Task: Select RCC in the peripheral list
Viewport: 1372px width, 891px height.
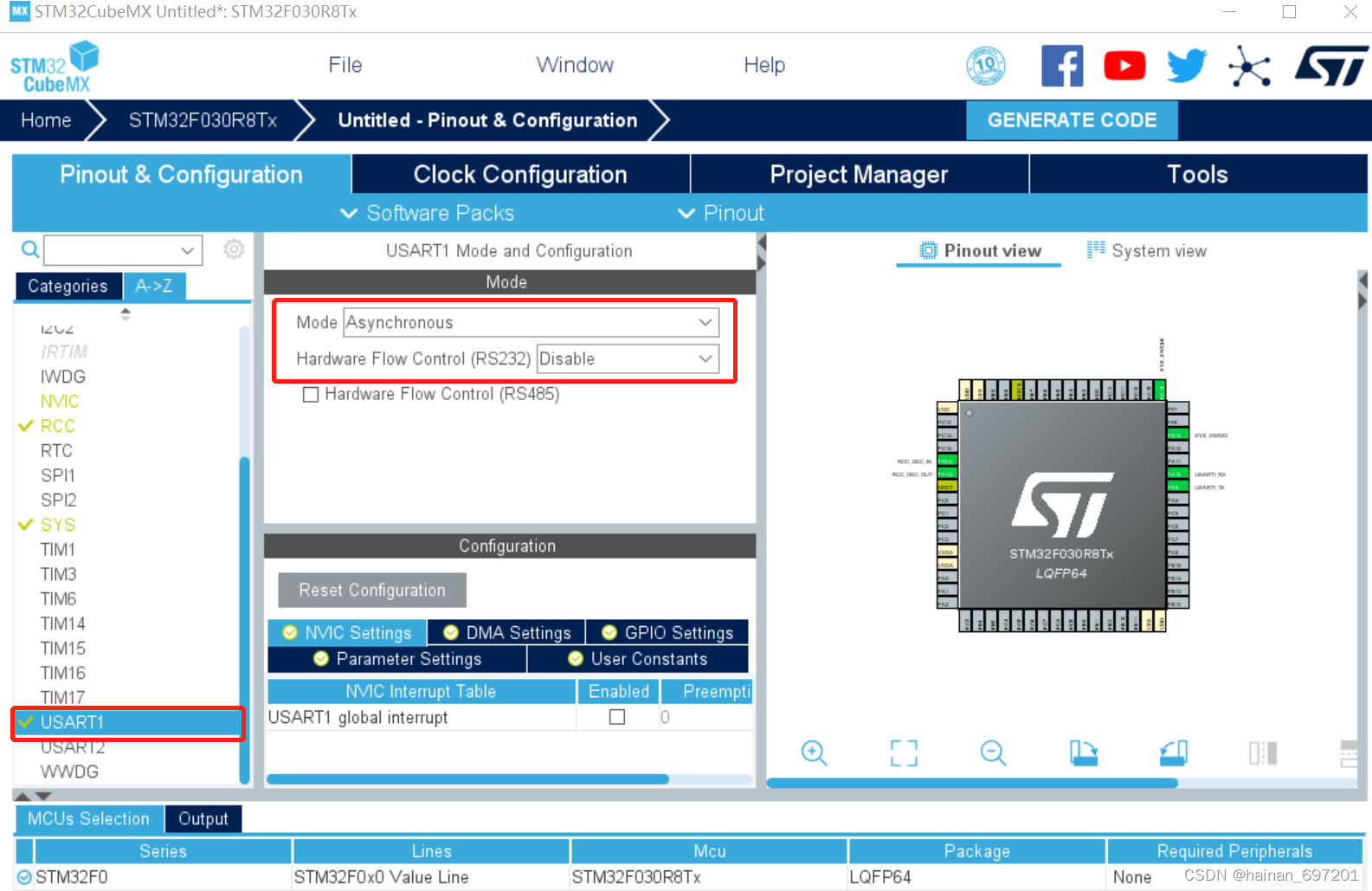Action: [x=58, y=426]
